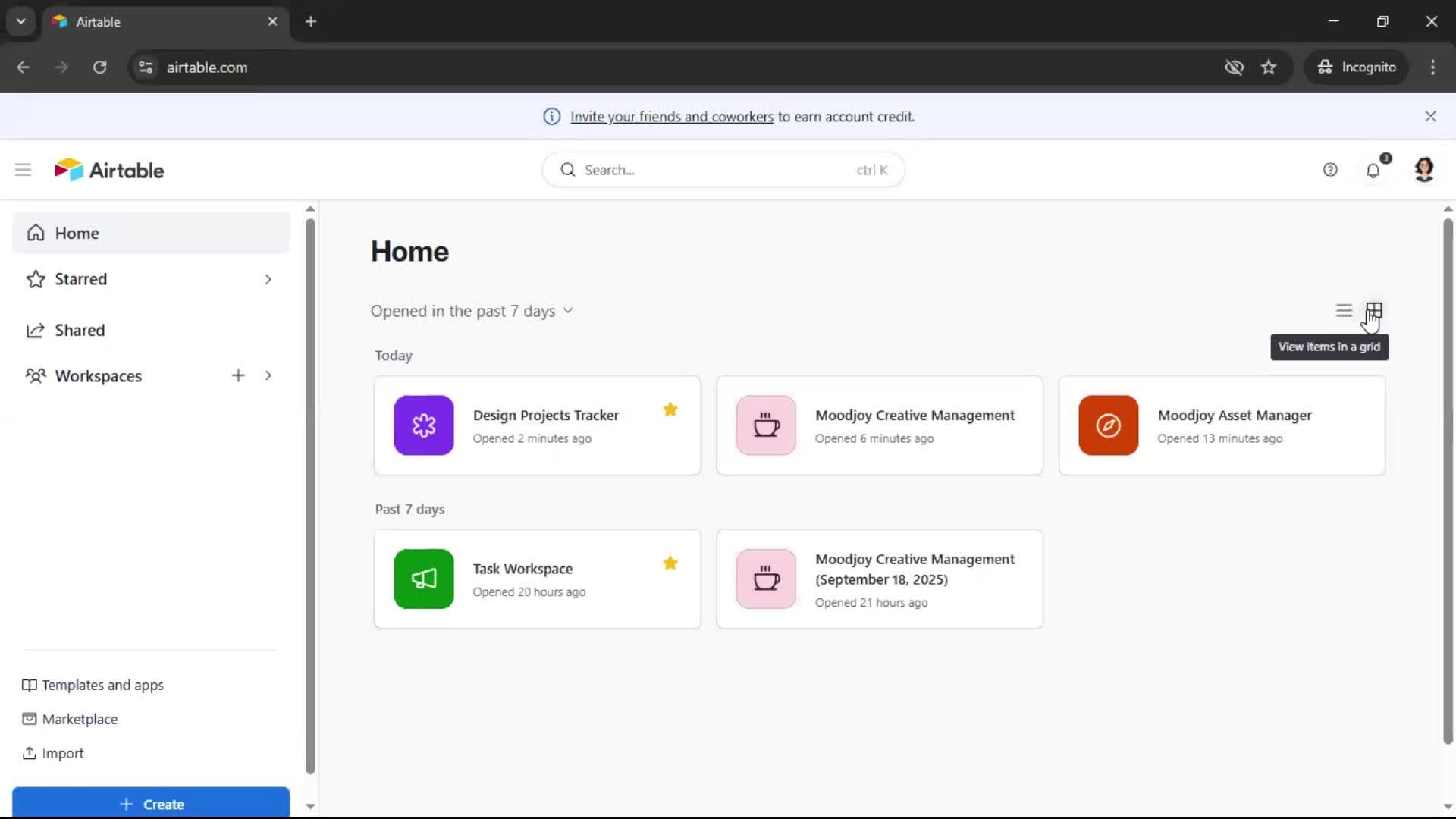Open the purple Design Projects Tracker icon

pos(424,425)
